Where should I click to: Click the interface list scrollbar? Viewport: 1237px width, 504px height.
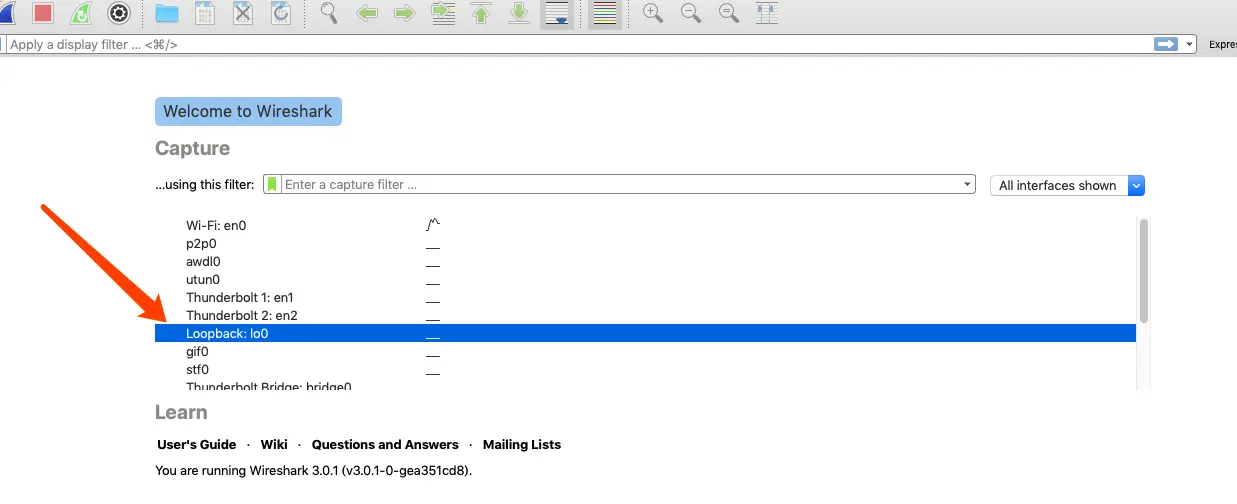coord(1143,270)
